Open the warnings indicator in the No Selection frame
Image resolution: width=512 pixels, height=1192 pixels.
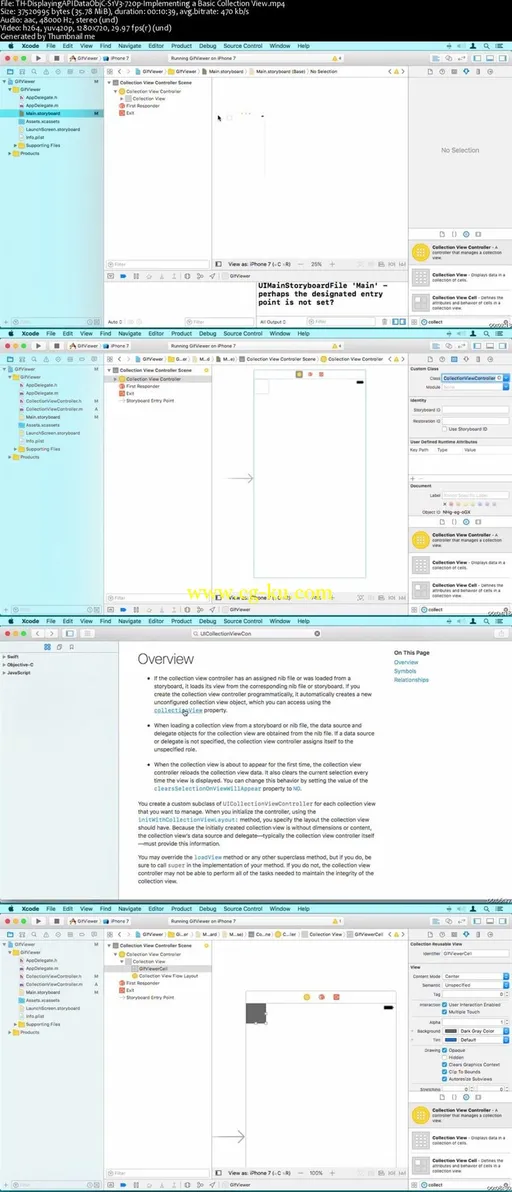(x=337, y=58)
